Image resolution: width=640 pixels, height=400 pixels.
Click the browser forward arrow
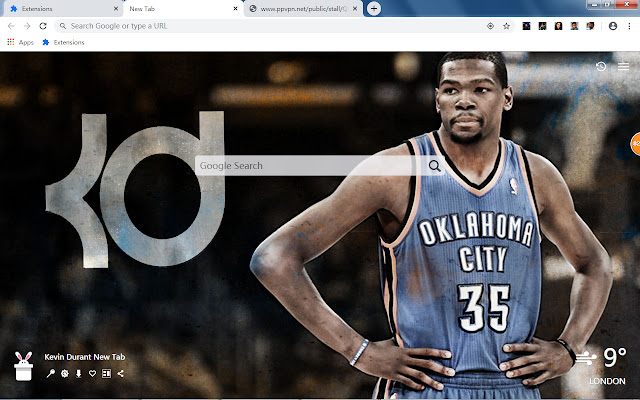(27, 26)
